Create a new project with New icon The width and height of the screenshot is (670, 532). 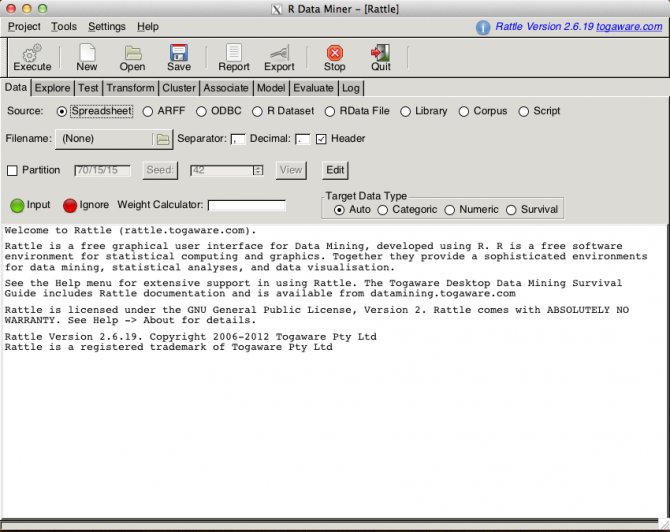click(x=87, y=52)
